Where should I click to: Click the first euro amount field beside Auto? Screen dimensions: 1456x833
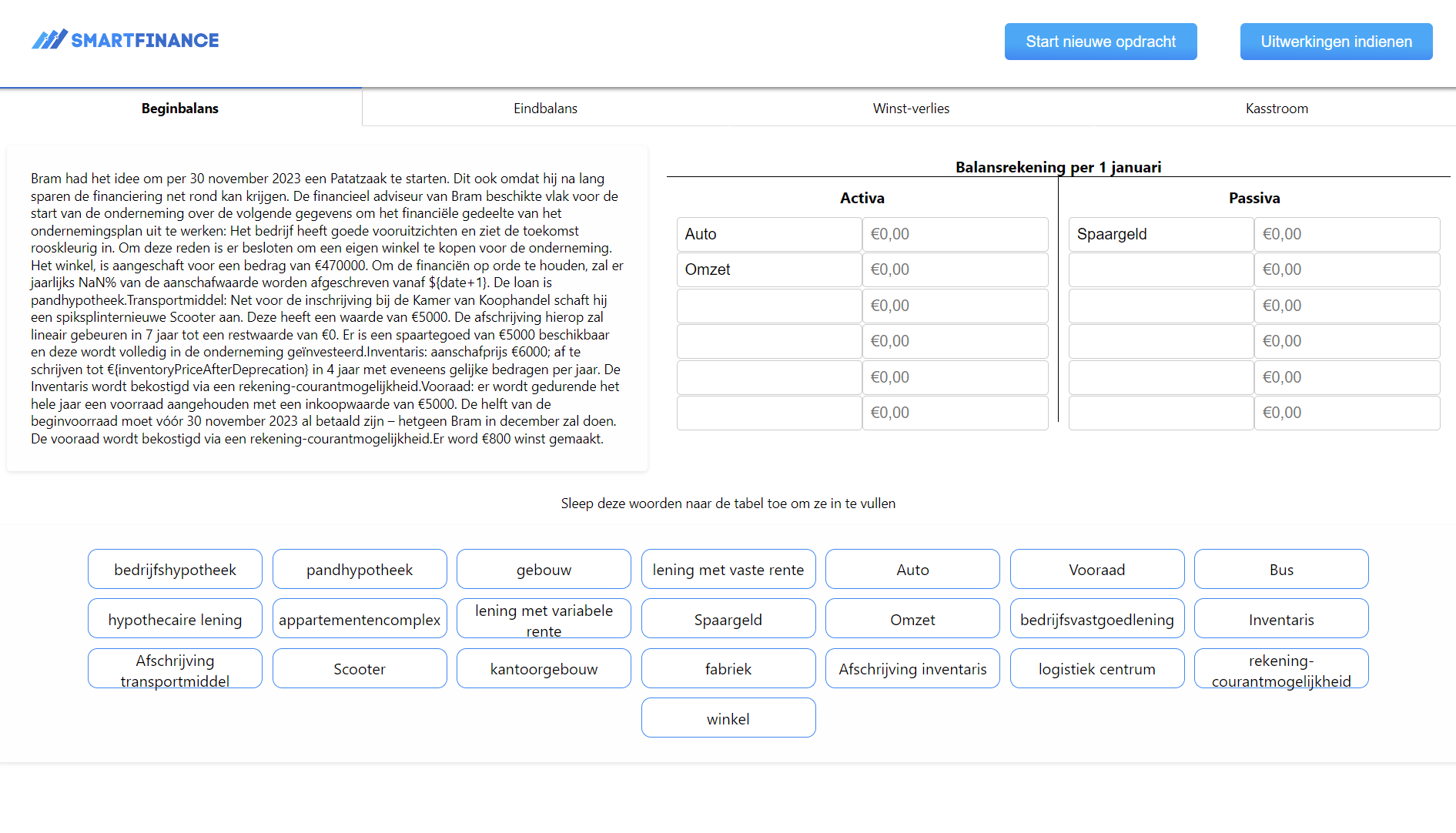tap(955, 234)
